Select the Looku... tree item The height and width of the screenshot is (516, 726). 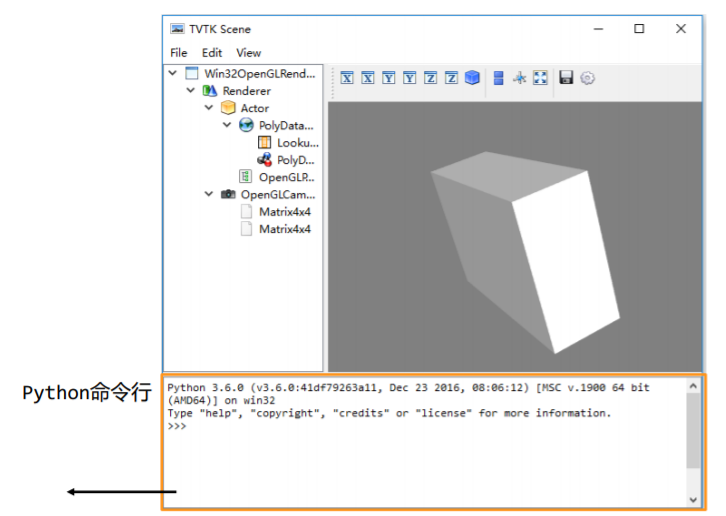[297, 143]
